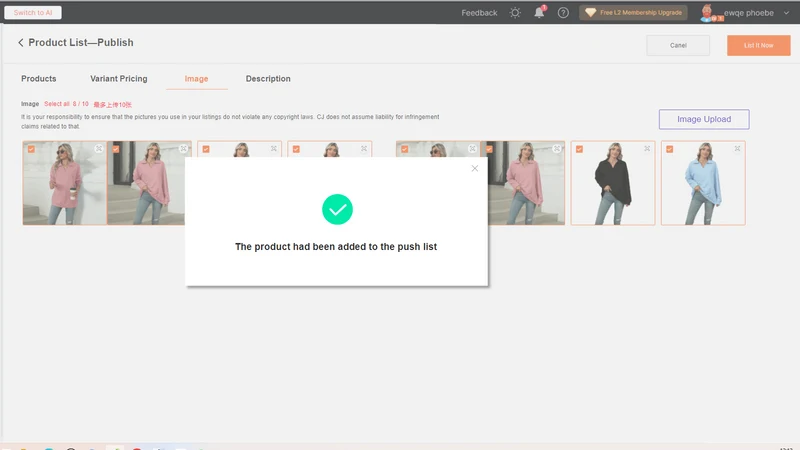Expand the user account dropdown chevron

coord(786,13)
